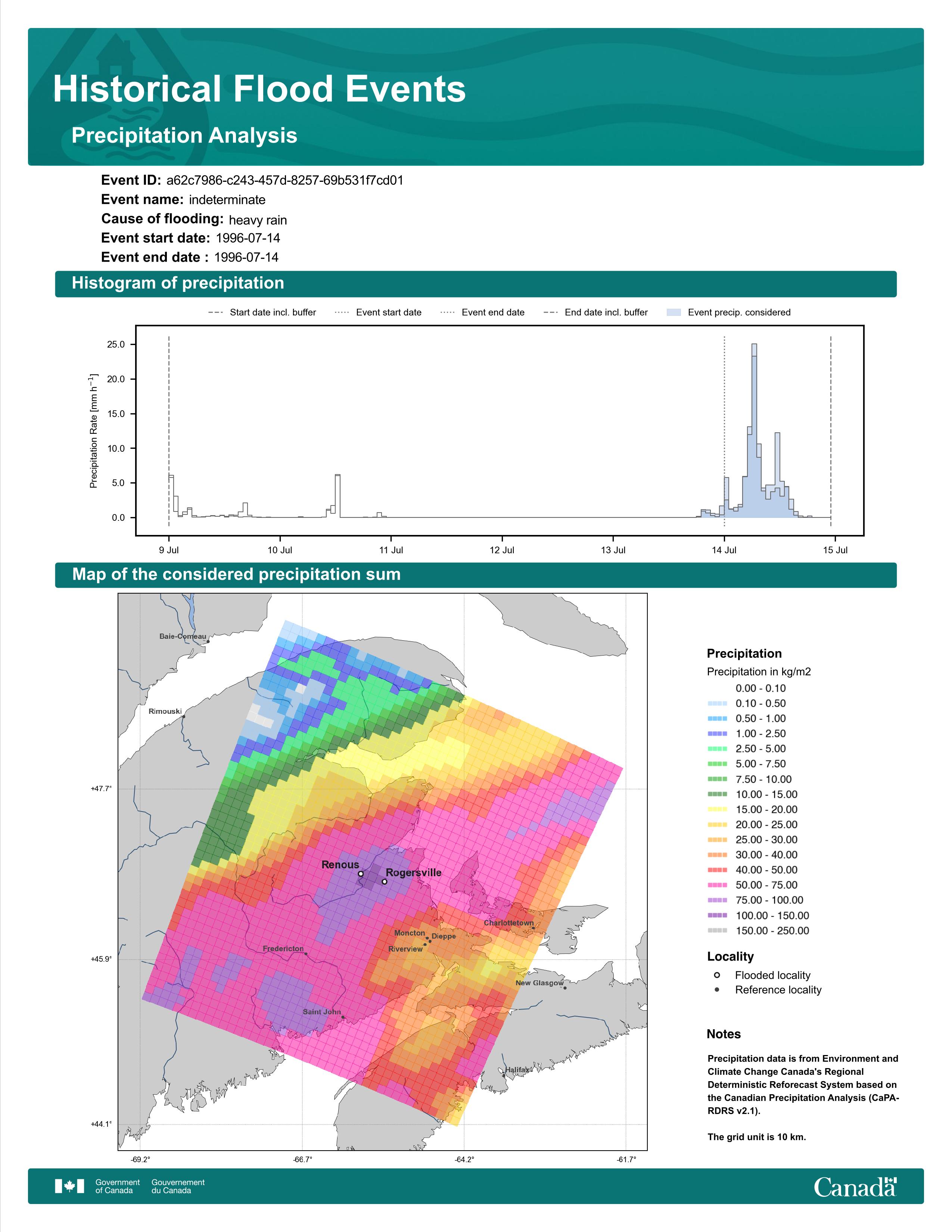Screen dimensions: 952x1232
Task: Click the 'Government of Canada' footer text
Action: pyautogui.click(x=117, y=1186)
